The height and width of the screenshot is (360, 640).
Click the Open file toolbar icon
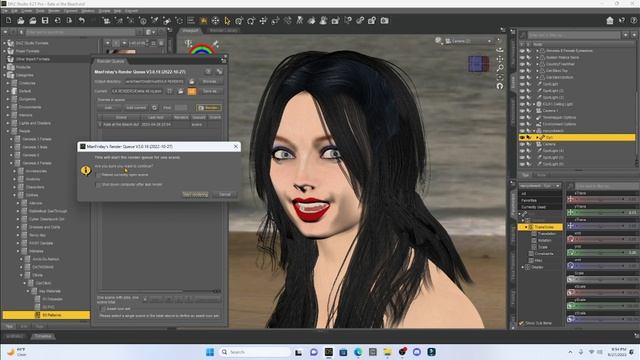[x=21, y=20]
